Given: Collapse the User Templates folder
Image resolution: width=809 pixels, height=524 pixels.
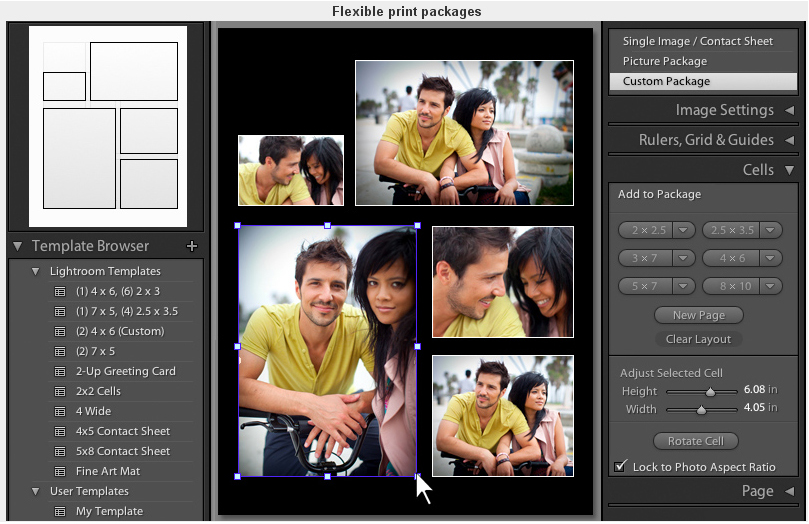Looking at the screenshot, I should [36, 491].
